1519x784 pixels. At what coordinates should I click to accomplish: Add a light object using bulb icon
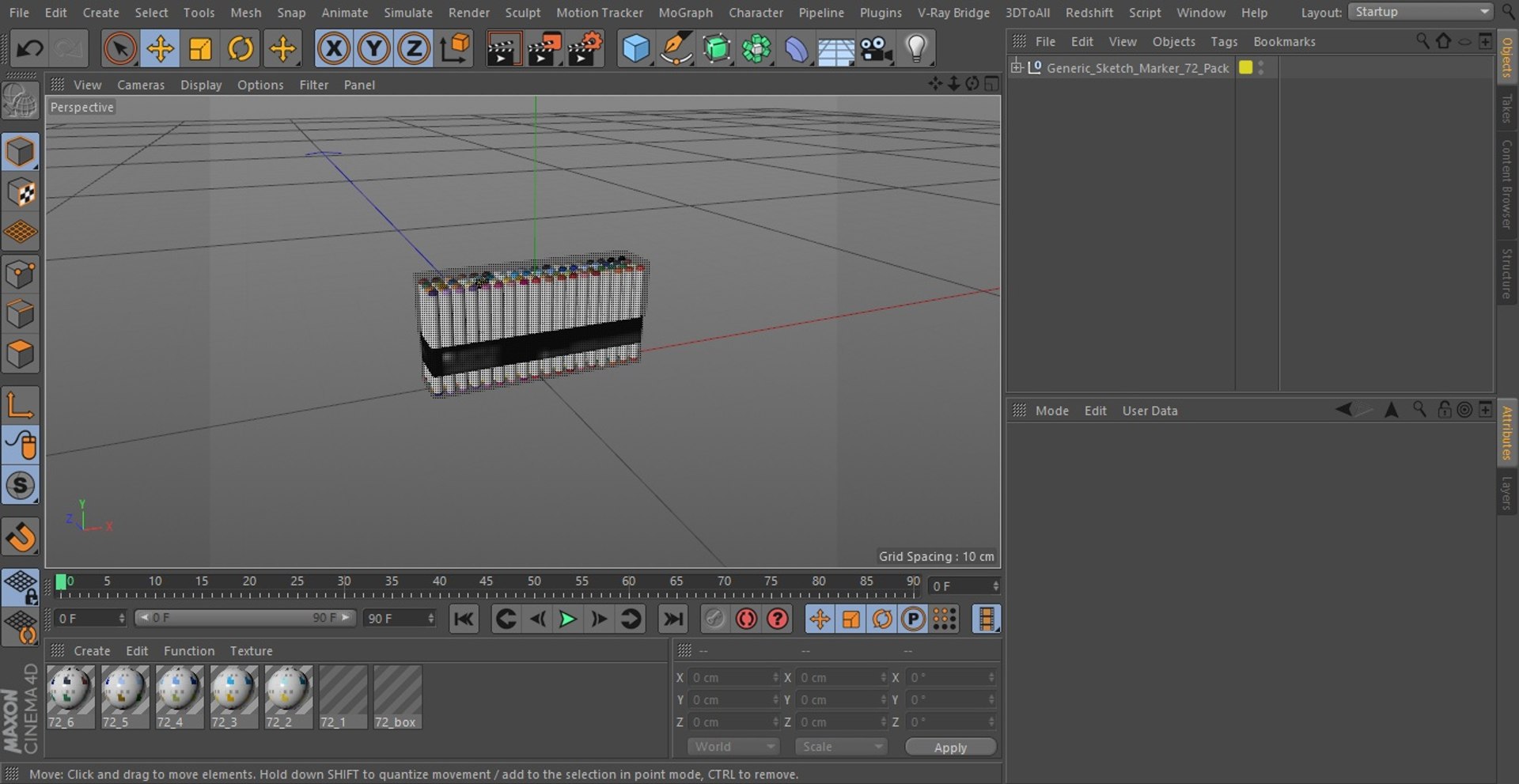click(x=916, y=49)
